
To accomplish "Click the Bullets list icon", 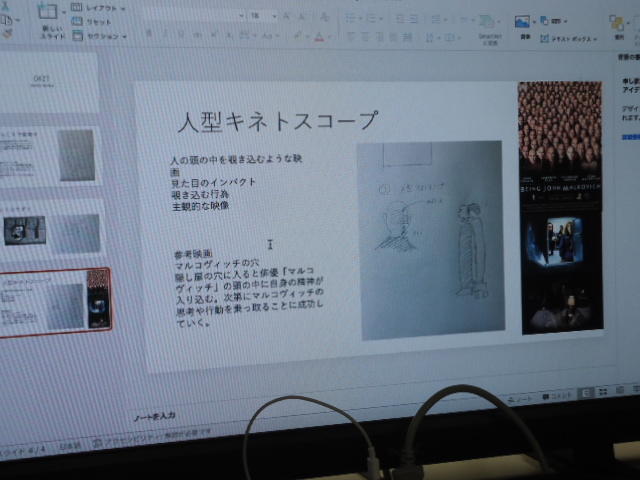I will coord(350,18).
